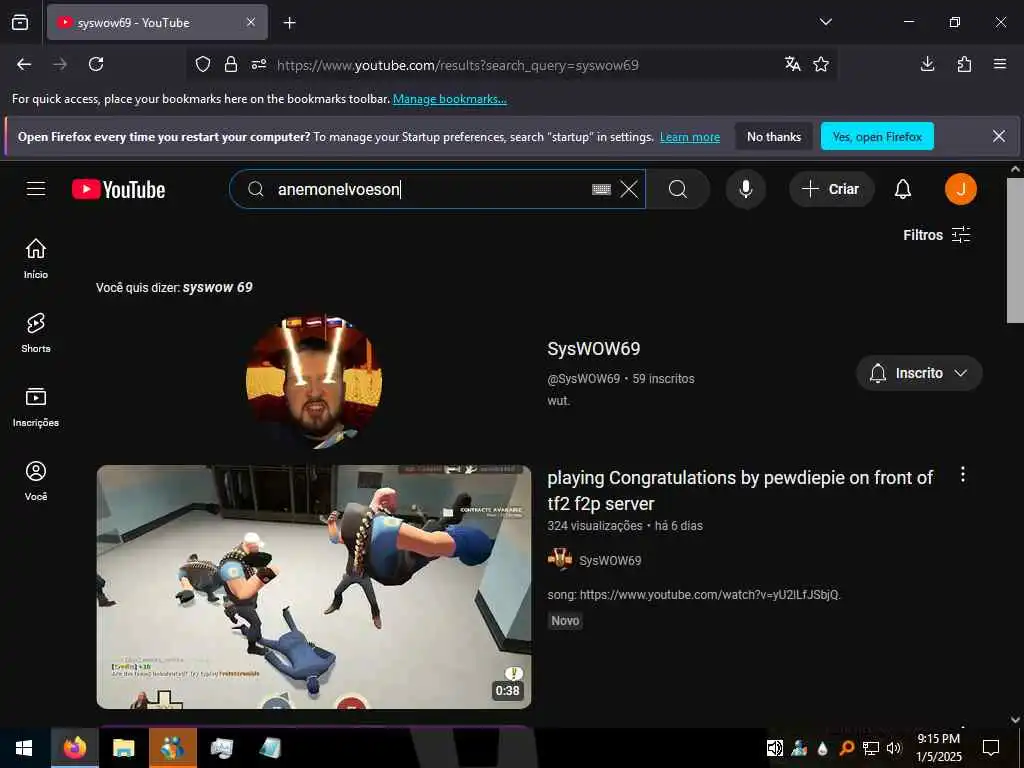Open Shorts from sidebar
Viewport: 1024px width, 768px height.
(x=36, y=332)
